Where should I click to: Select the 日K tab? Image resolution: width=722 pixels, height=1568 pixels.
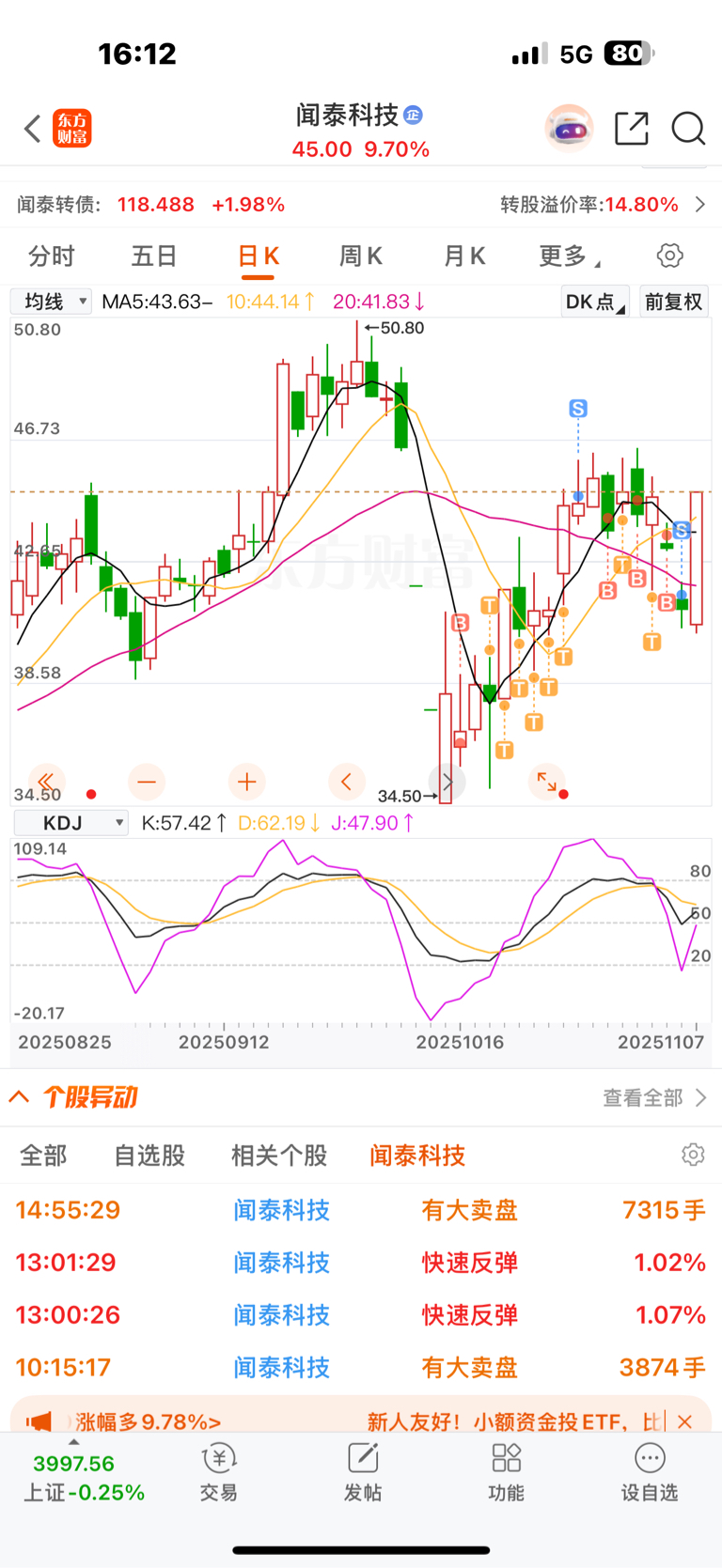(258, 256)
